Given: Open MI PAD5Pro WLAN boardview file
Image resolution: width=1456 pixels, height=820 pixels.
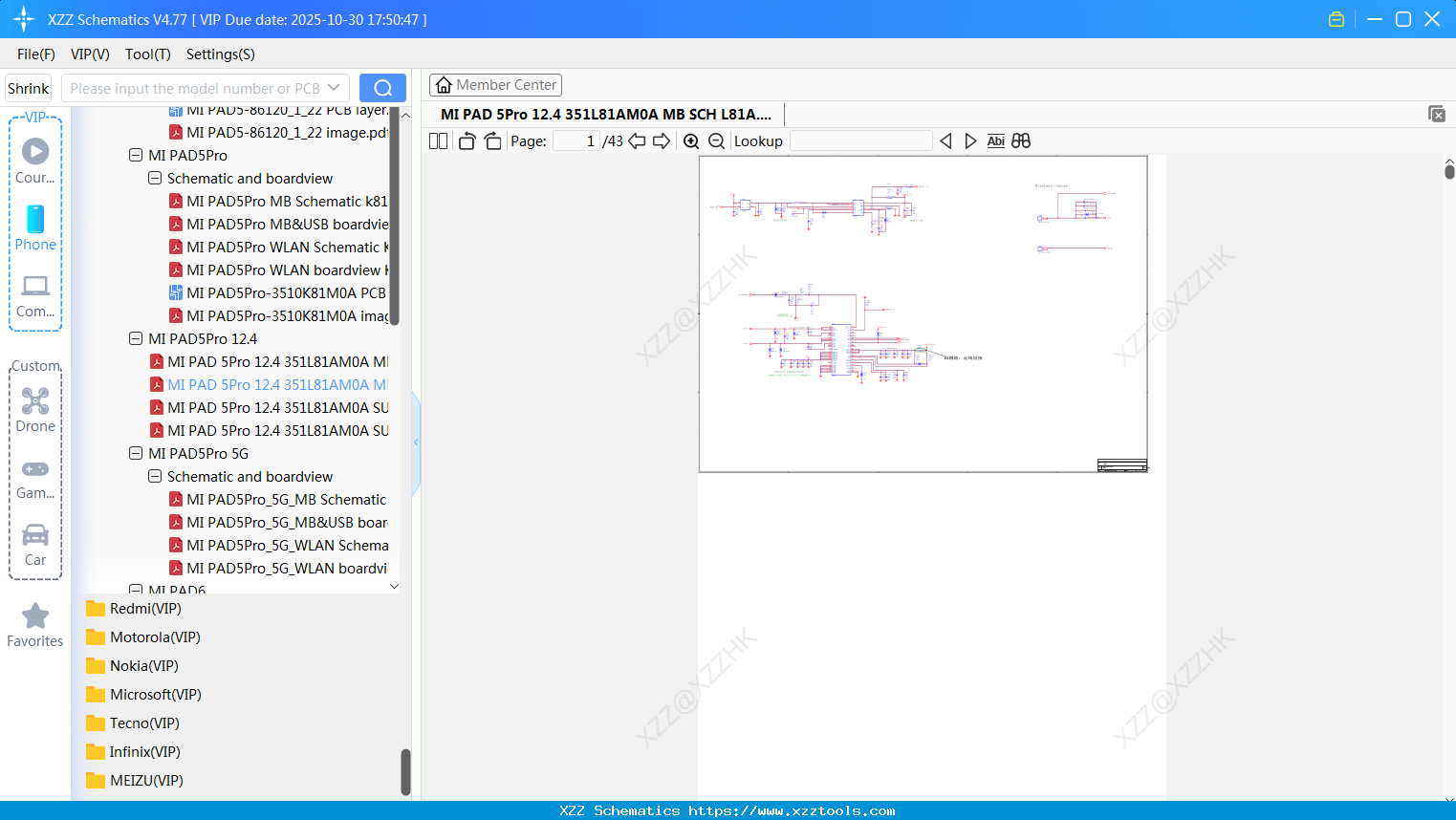Looking at the screenshot, I should 278,270.
